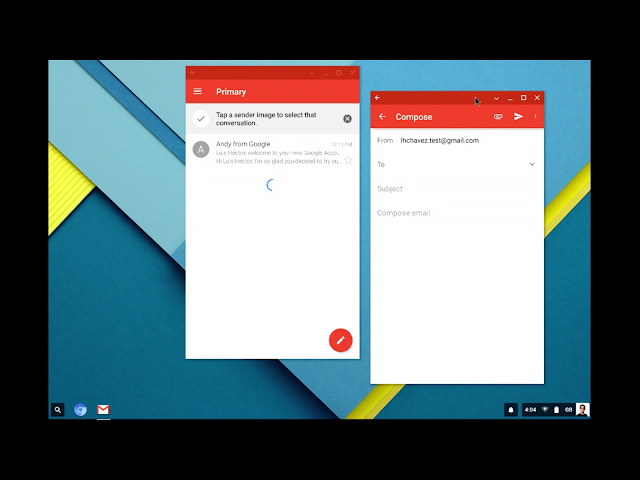Open Compose overflow menu (three dots)
The width and height of the screenshot is (640, 480).
point(535,117)
